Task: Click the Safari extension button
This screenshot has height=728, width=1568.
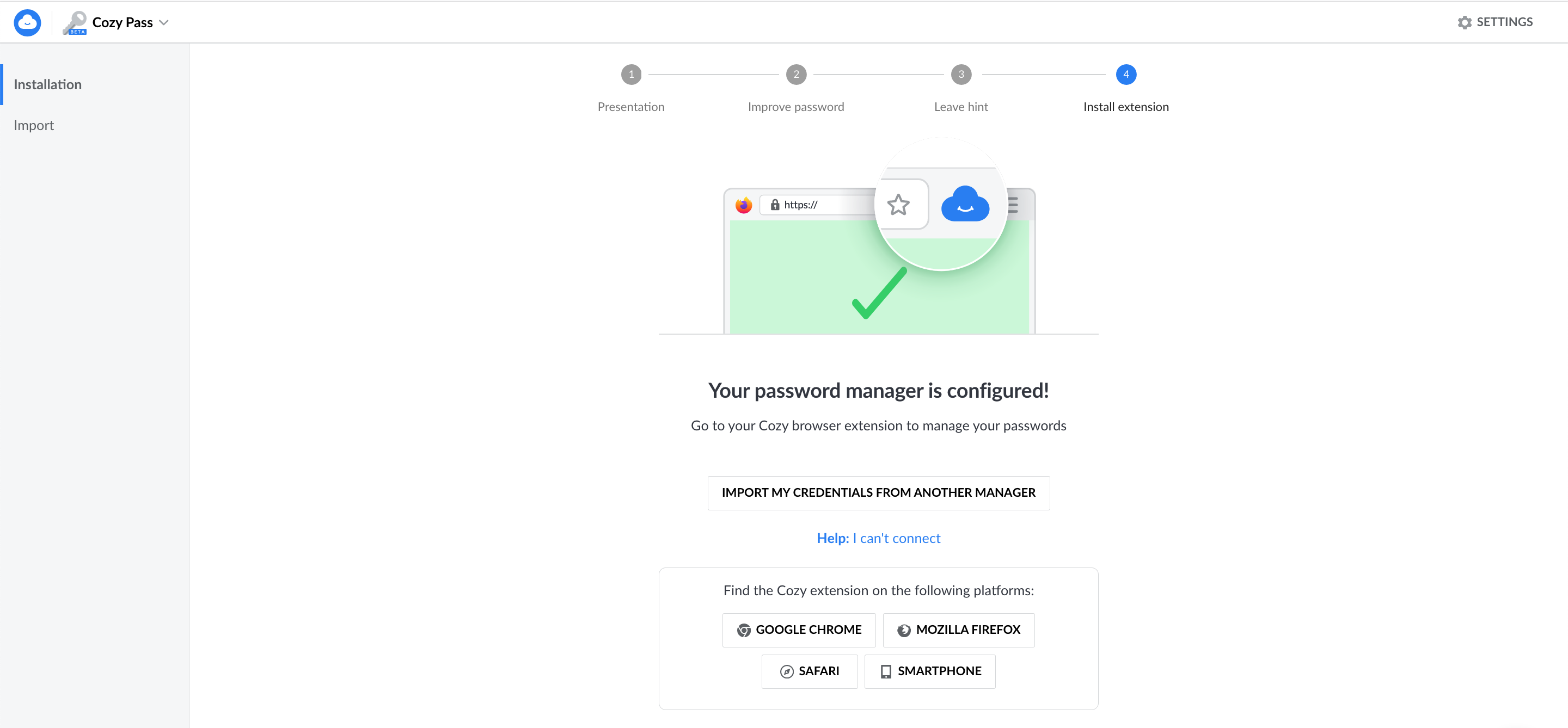Action: [x=810, y=671]
